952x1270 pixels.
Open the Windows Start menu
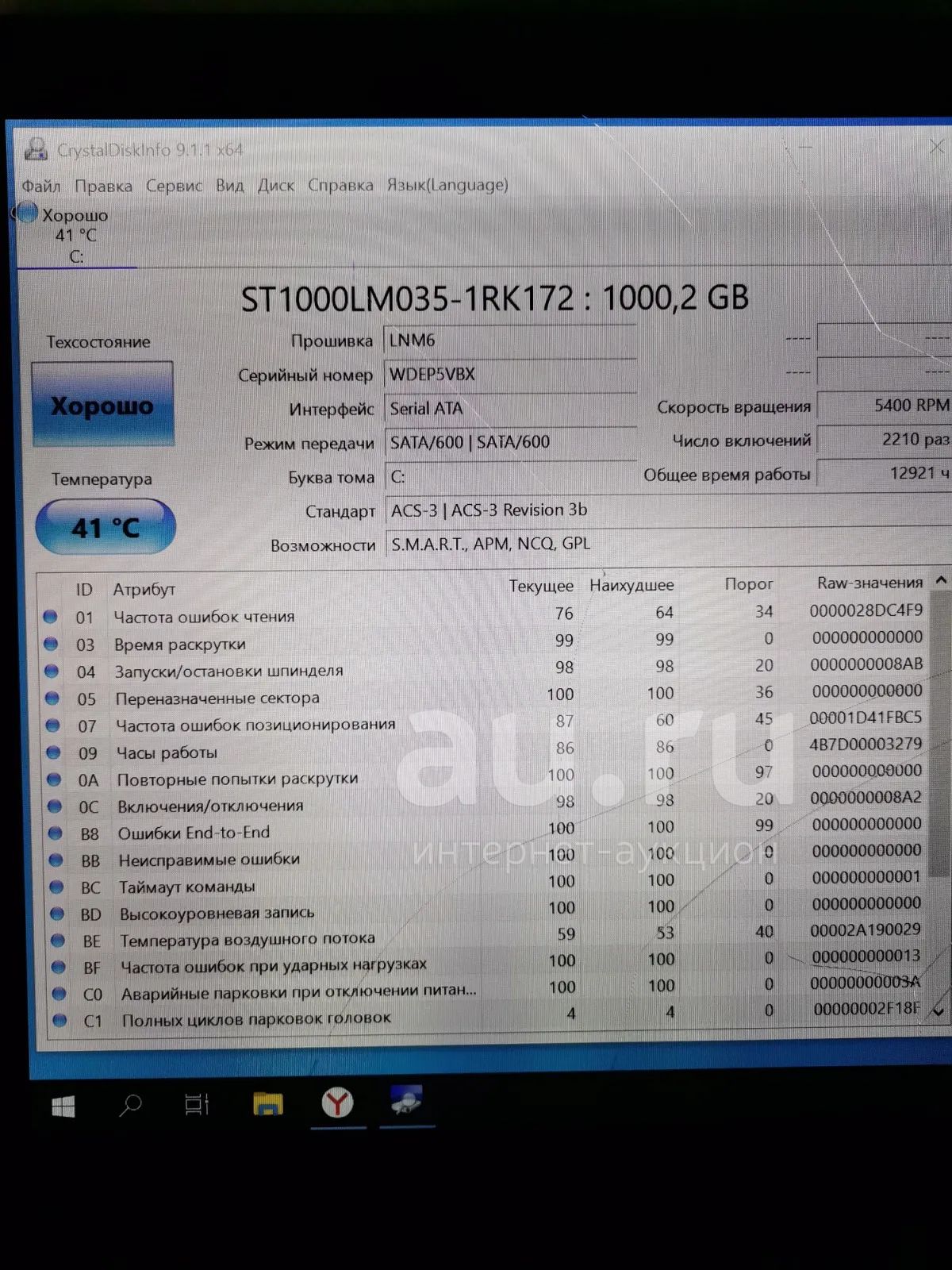click(63, 1106)
